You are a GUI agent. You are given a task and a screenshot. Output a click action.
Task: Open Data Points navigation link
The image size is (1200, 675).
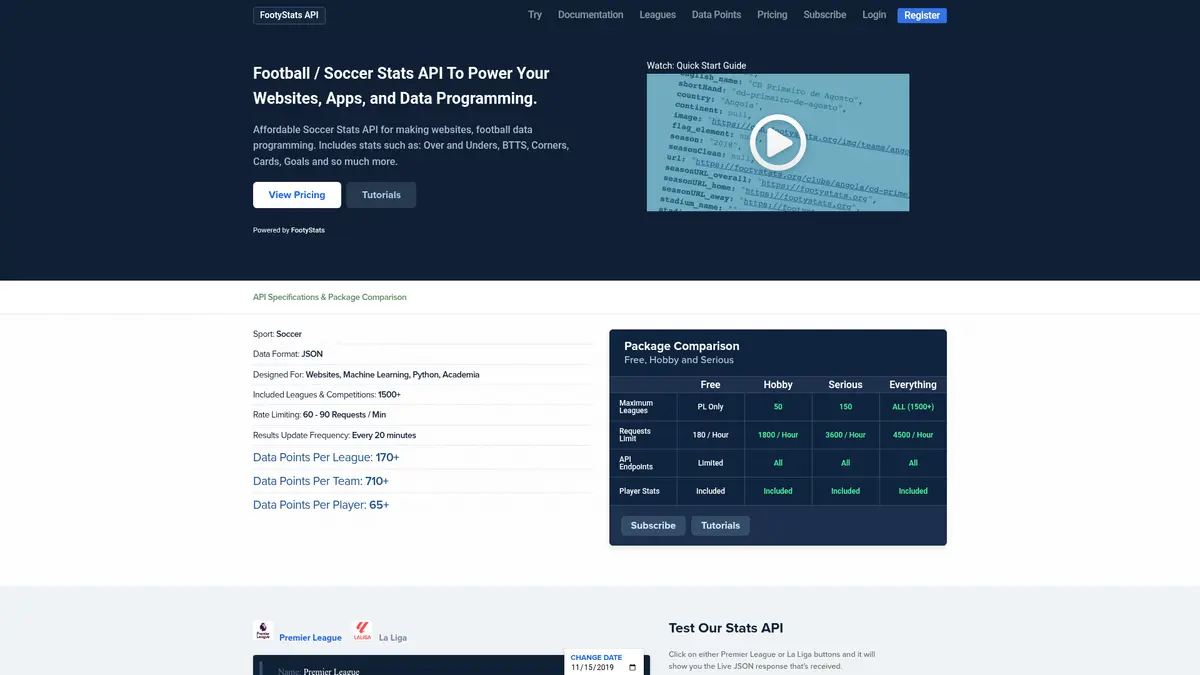[716, 15]
